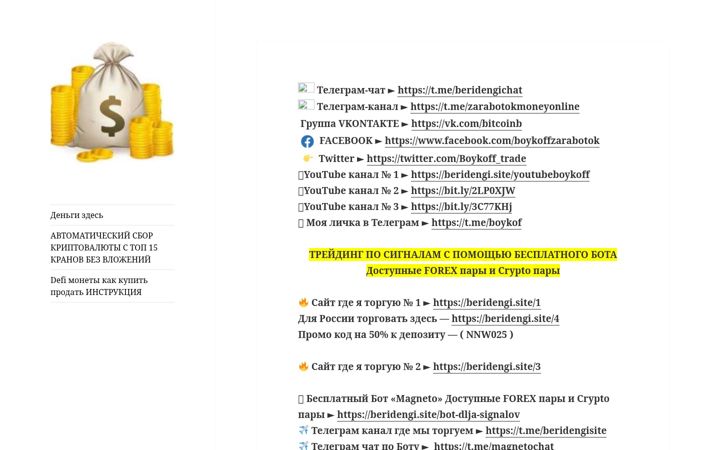Open the beridengi.site/bot-dlja-signalov link
720x450 pixels.
tap(428, 415)
